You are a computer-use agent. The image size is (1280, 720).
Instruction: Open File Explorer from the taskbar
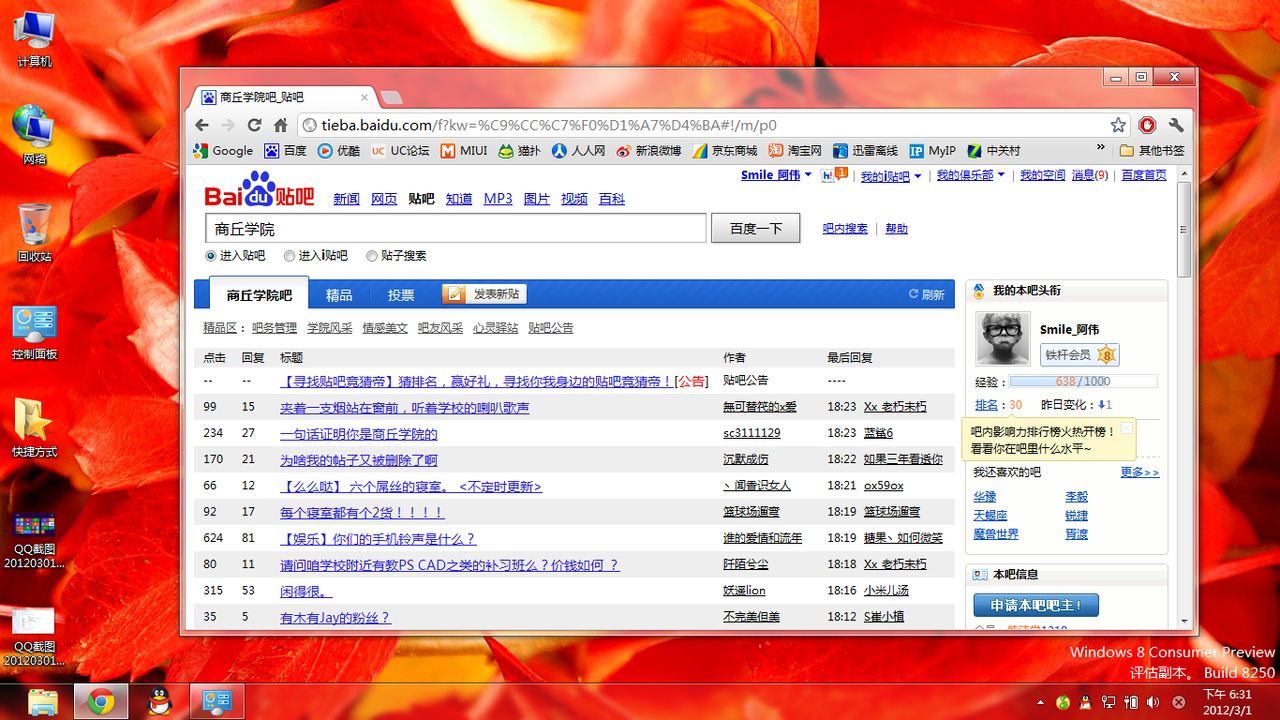(43, 703)
